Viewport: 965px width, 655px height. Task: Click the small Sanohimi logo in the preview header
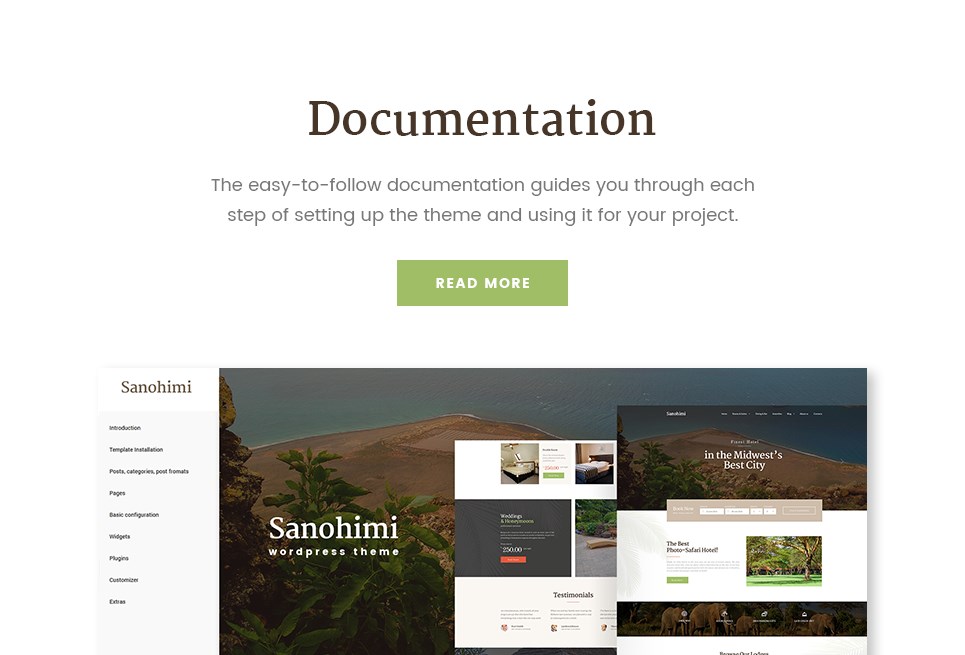click(676, 414)
